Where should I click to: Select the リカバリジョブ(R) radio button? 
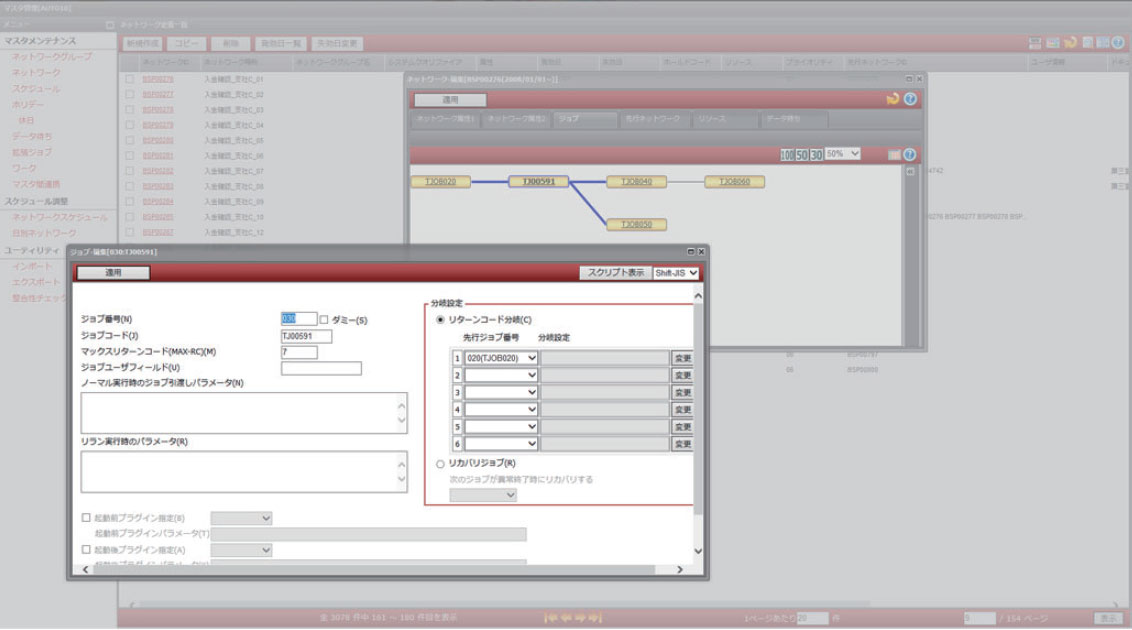pos(440,464)
